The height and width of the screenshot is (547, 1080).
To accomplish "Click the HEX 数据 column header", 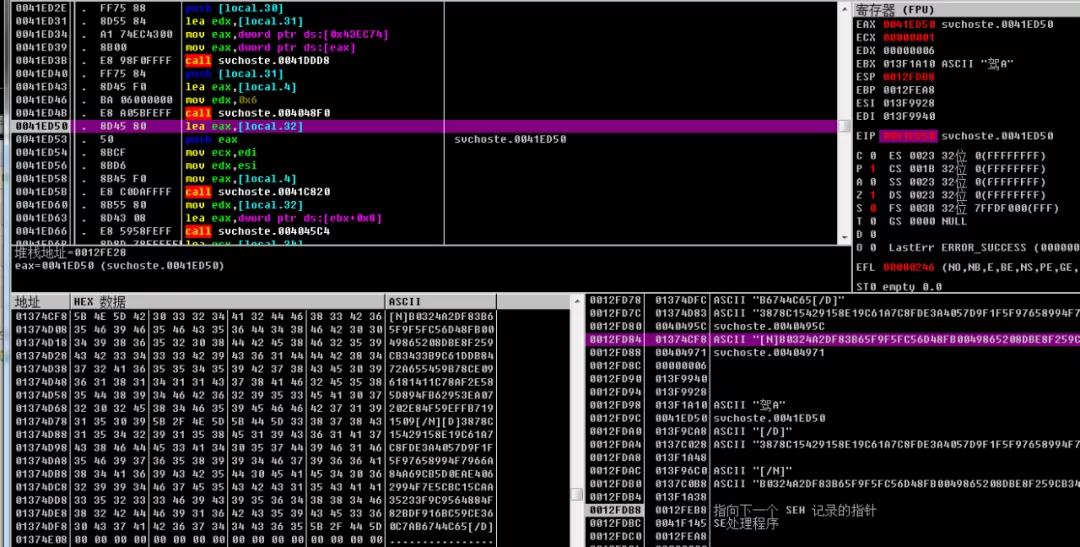I will 100,301.
